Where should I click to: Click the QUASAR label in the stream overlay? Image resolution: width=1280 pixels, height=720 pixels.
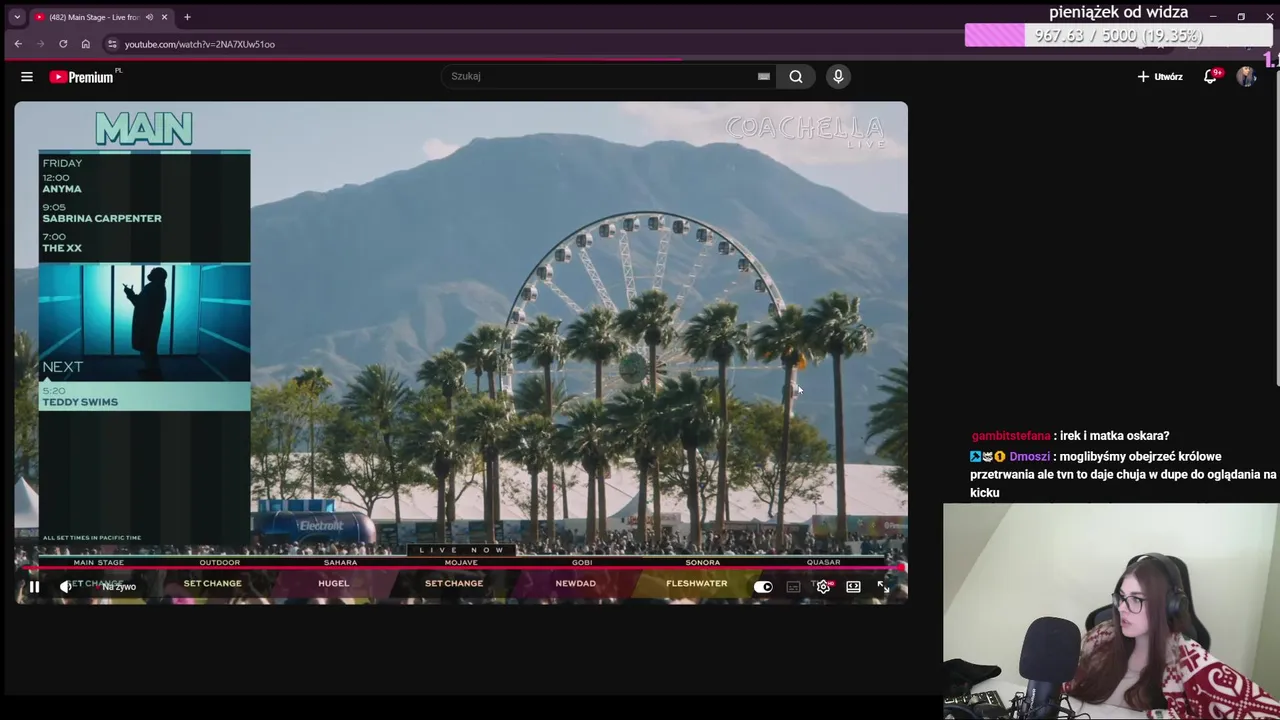pyautogui.click(x=823, y=562)
